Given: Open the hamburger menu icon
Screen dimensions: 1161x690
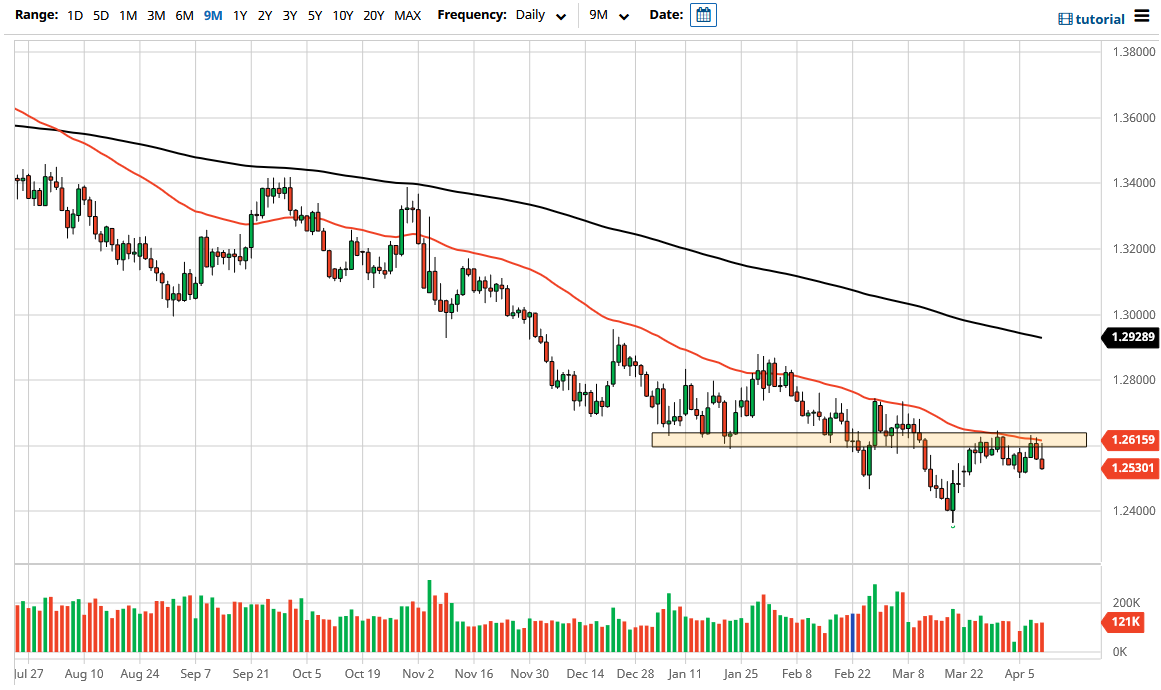Looking at the screenshot, I should [1141, 16].
